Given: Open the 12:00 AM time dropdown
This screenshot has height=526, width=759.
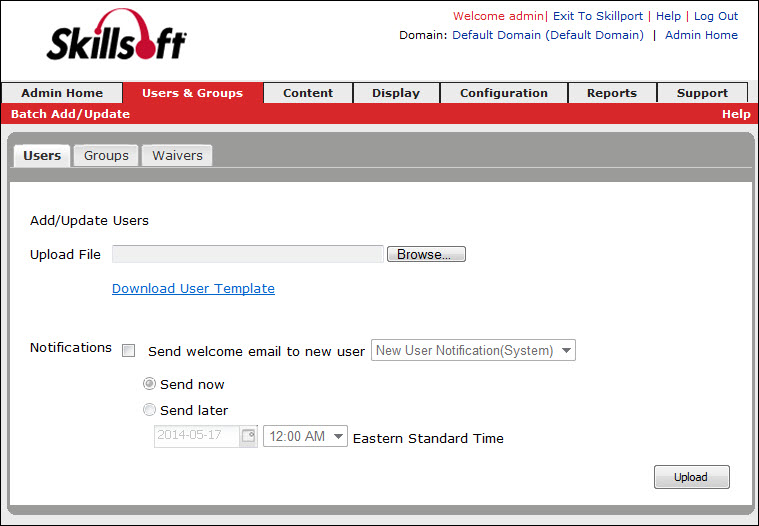Looking at the screenshot, I should 305,436.
